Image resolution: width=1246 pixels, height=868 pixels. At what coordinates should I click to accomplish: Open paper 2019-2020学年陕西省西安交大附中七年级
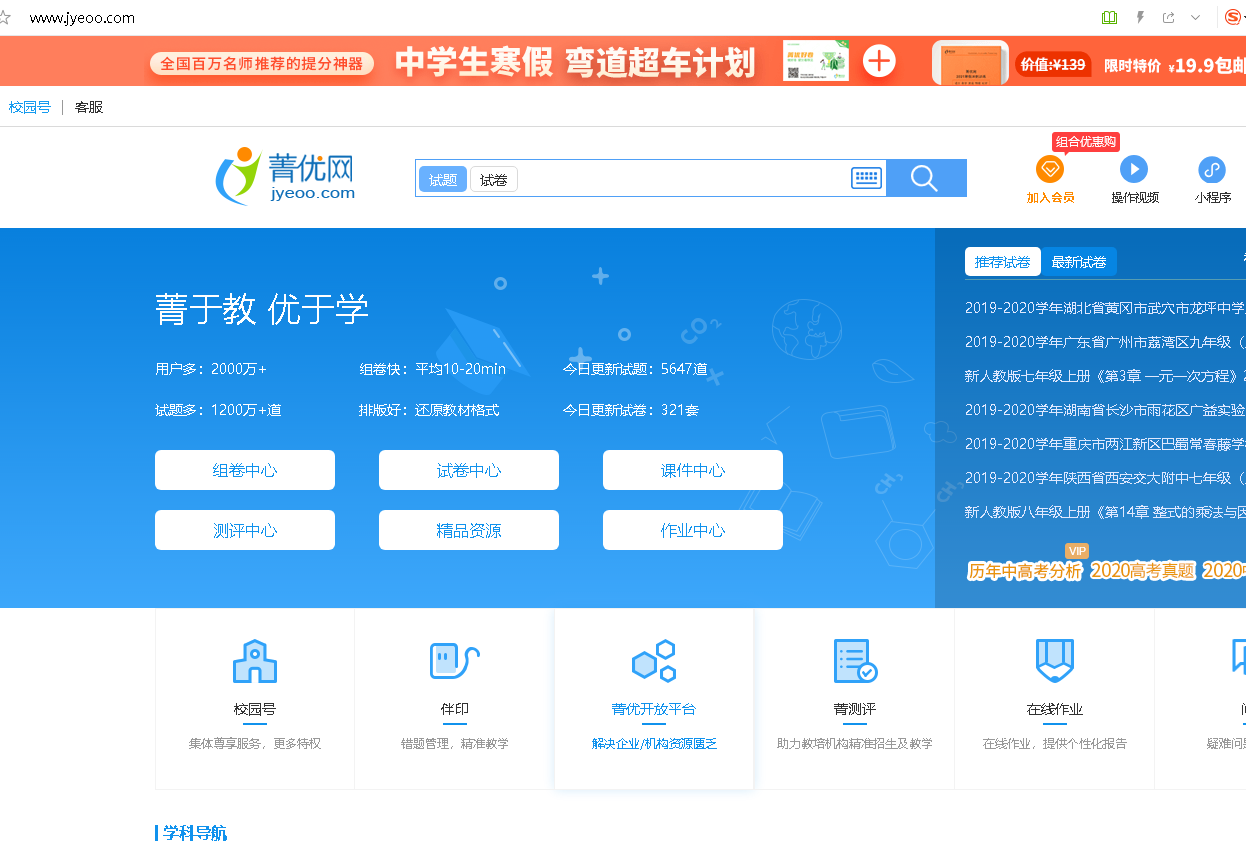pos(1105,478)
